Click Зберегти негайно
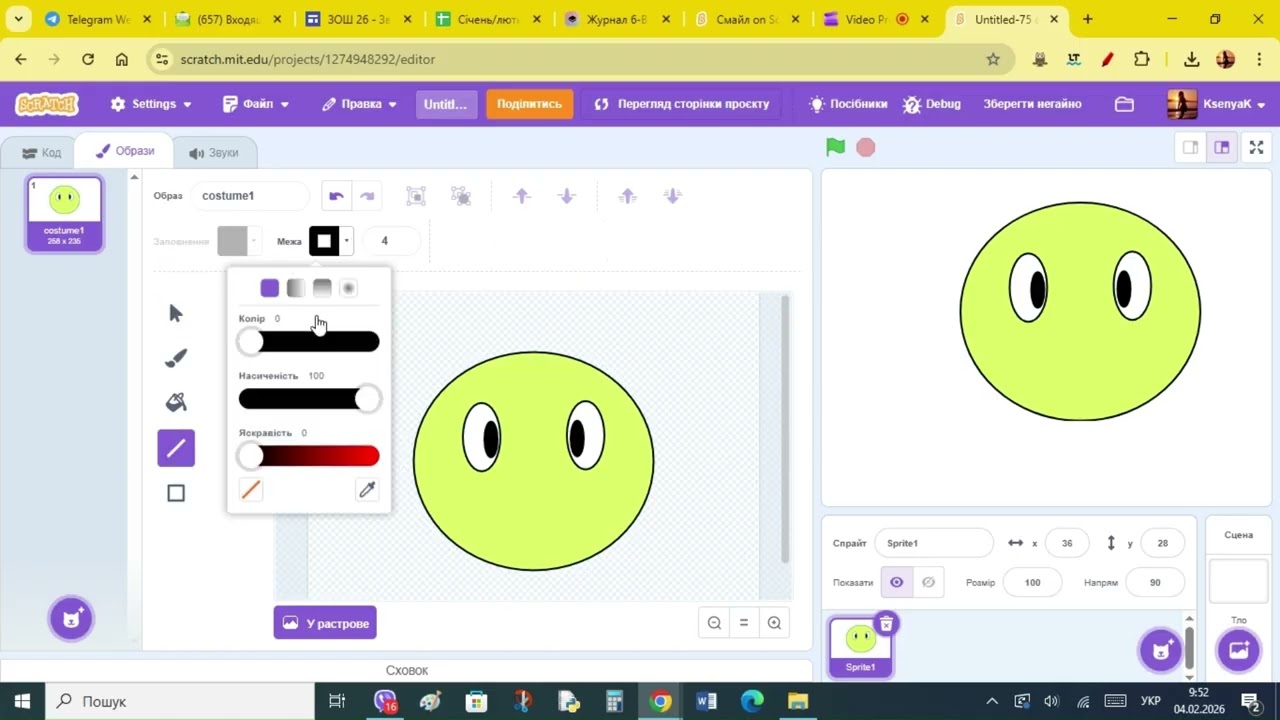The height and width of the screenshot is (720, 1280). point(1032,104)
